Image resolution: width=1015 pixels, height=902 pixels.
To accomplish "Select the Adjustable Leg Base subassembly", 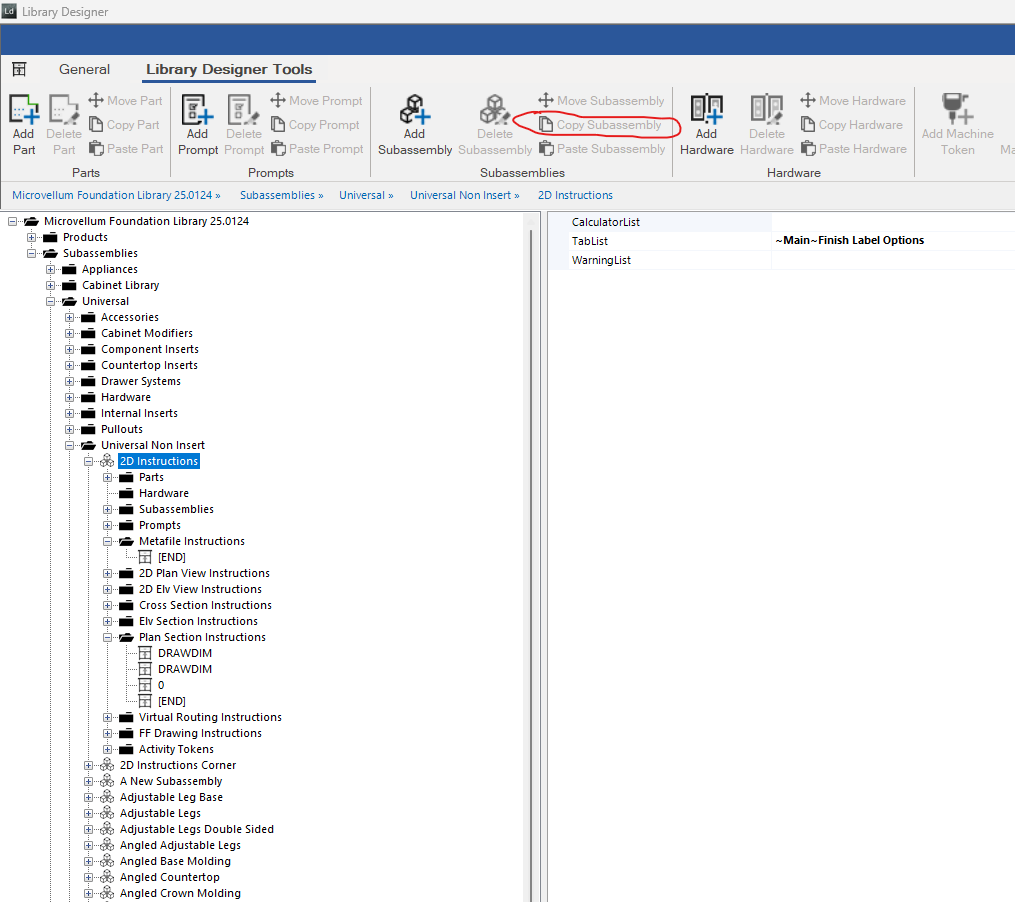I will point(172,797).
